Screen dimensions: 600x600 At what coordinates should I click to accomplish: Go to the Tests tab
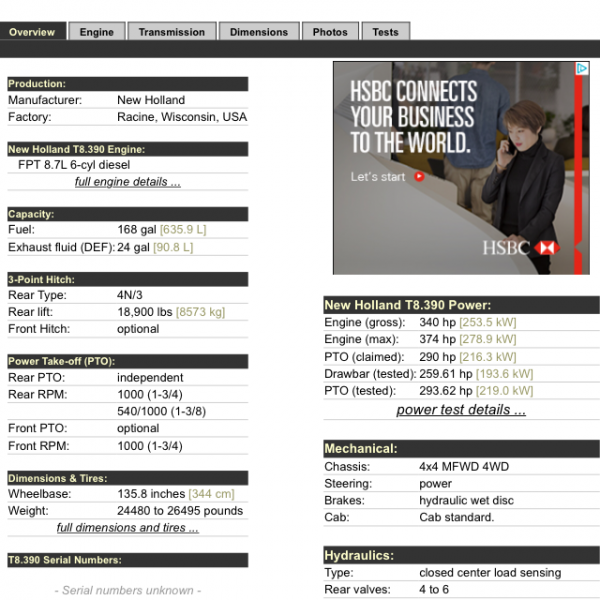coord(386,31)
